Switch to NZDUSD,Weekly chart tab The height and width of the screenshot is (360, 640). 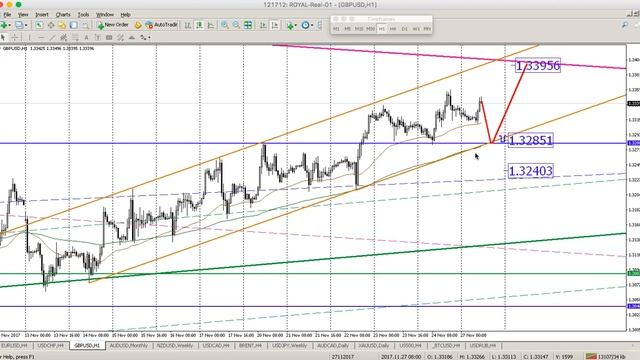click(x=175, y=346)
